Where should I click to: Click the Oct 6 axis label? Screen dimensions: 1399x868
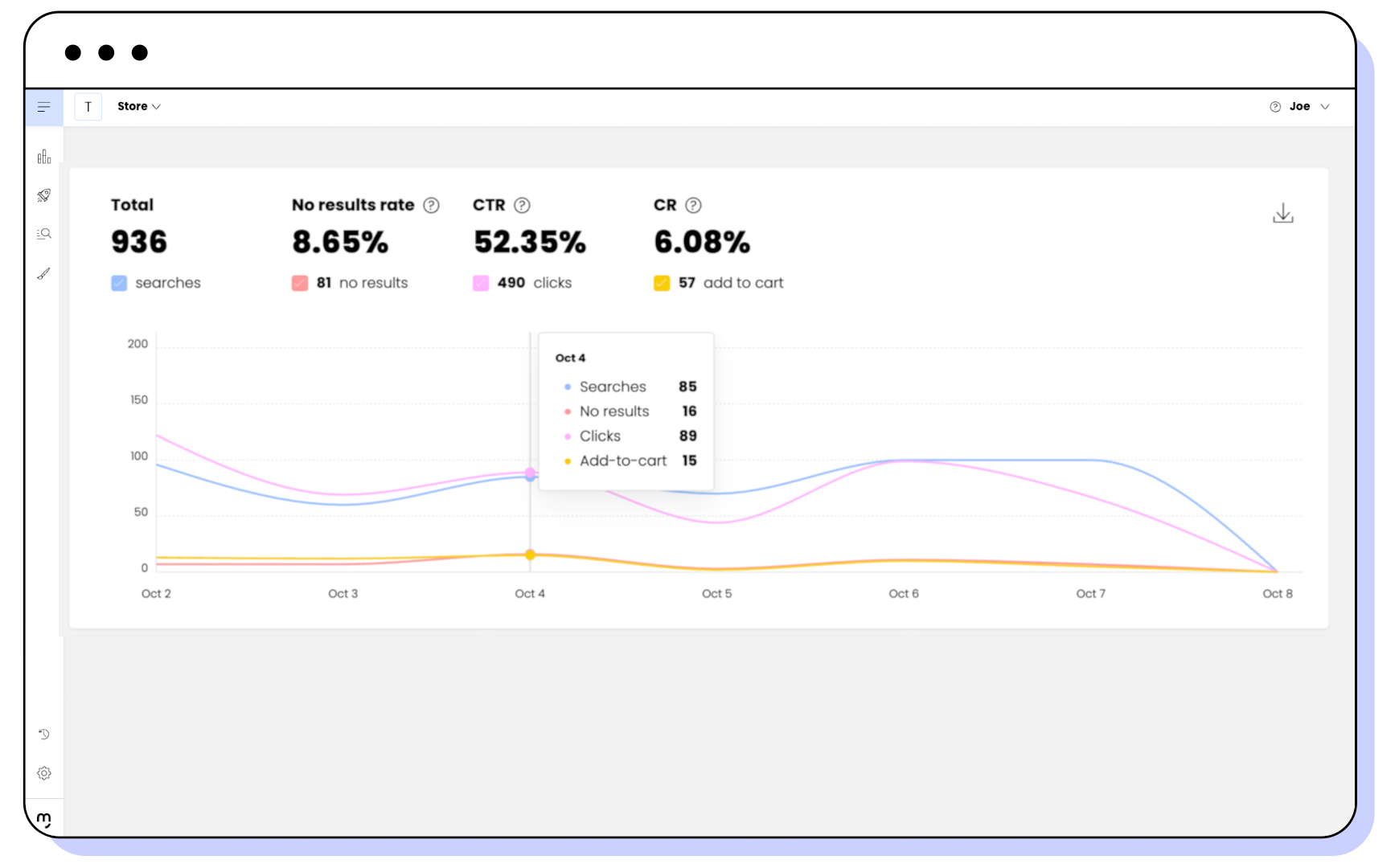pyautogui.click(x=904, y=593)
